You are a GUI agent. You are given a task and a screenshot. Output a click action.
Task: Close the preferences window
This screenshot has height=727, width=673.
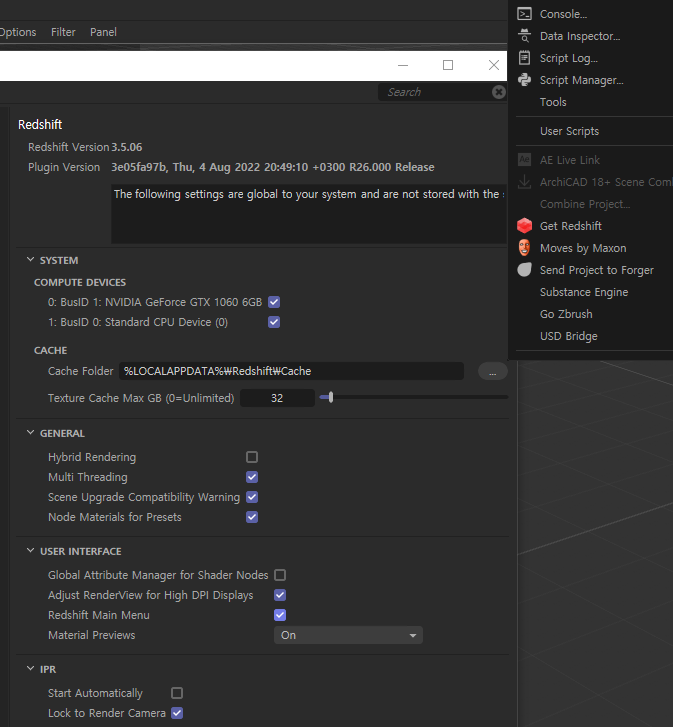point(494,65)
